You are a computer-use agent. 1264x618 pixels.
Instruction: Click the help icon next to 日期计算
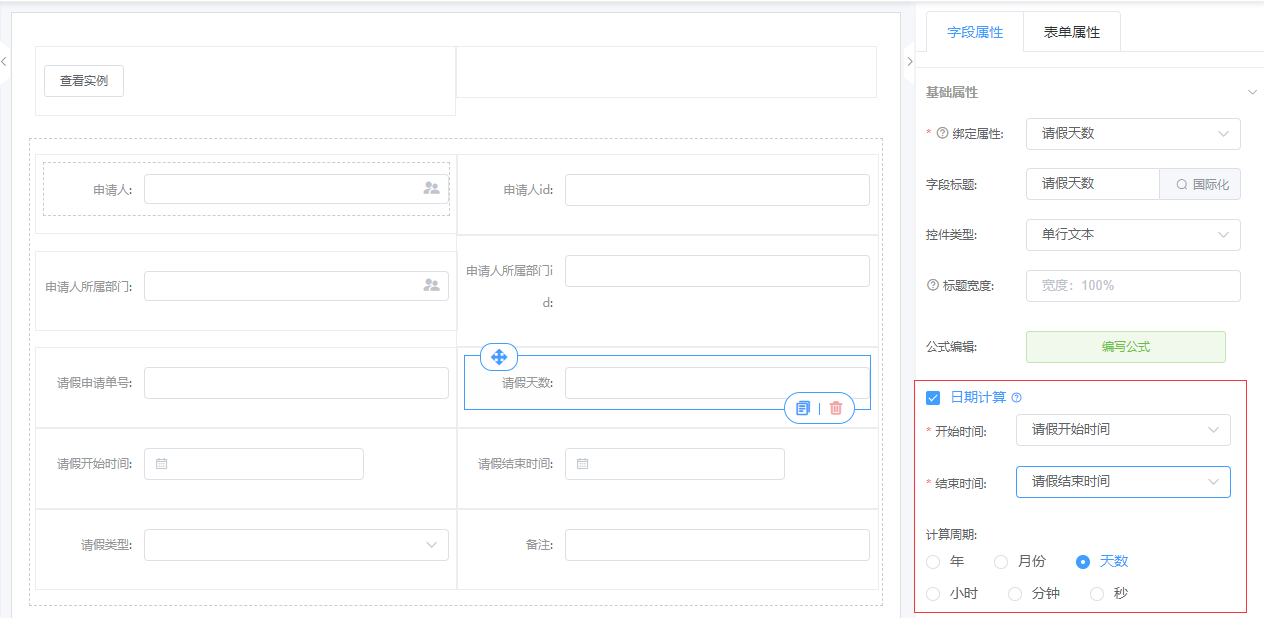click(1016, 398)
